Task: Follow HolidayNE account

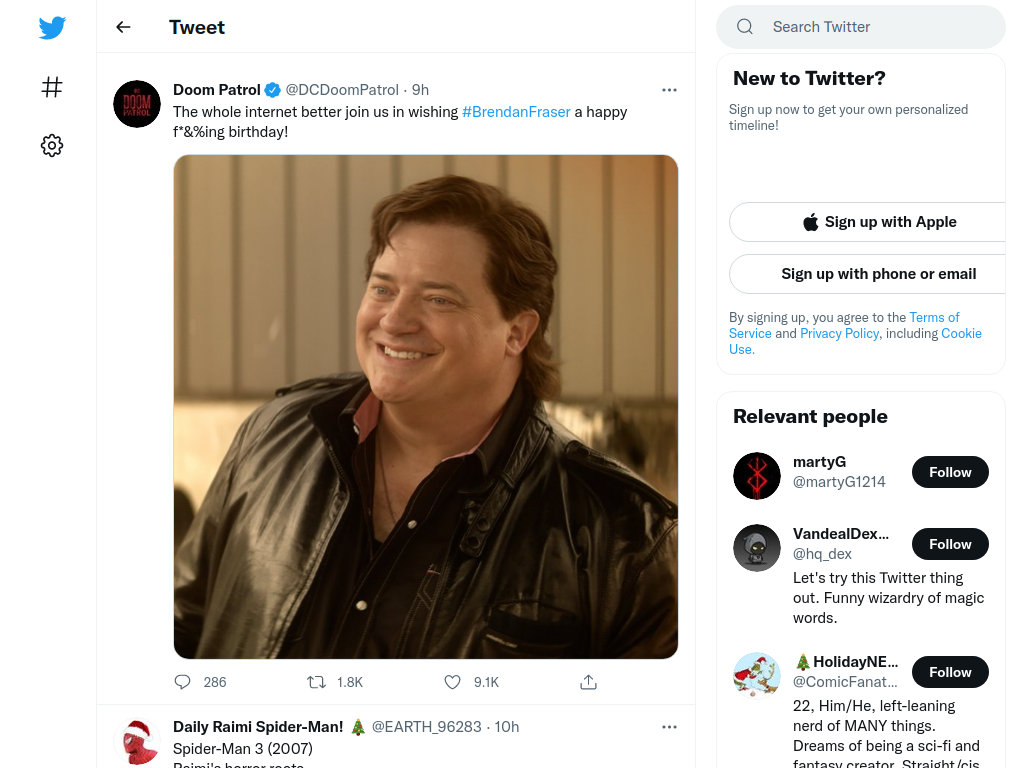Action: tap(950, 672)
